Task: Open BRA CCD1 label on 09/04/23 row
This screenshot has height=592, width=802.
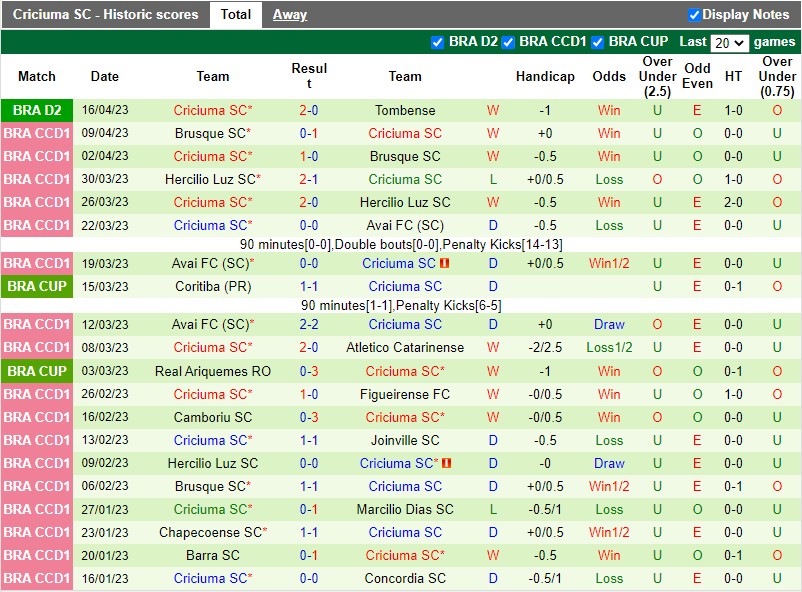Action: click(37, 134)
